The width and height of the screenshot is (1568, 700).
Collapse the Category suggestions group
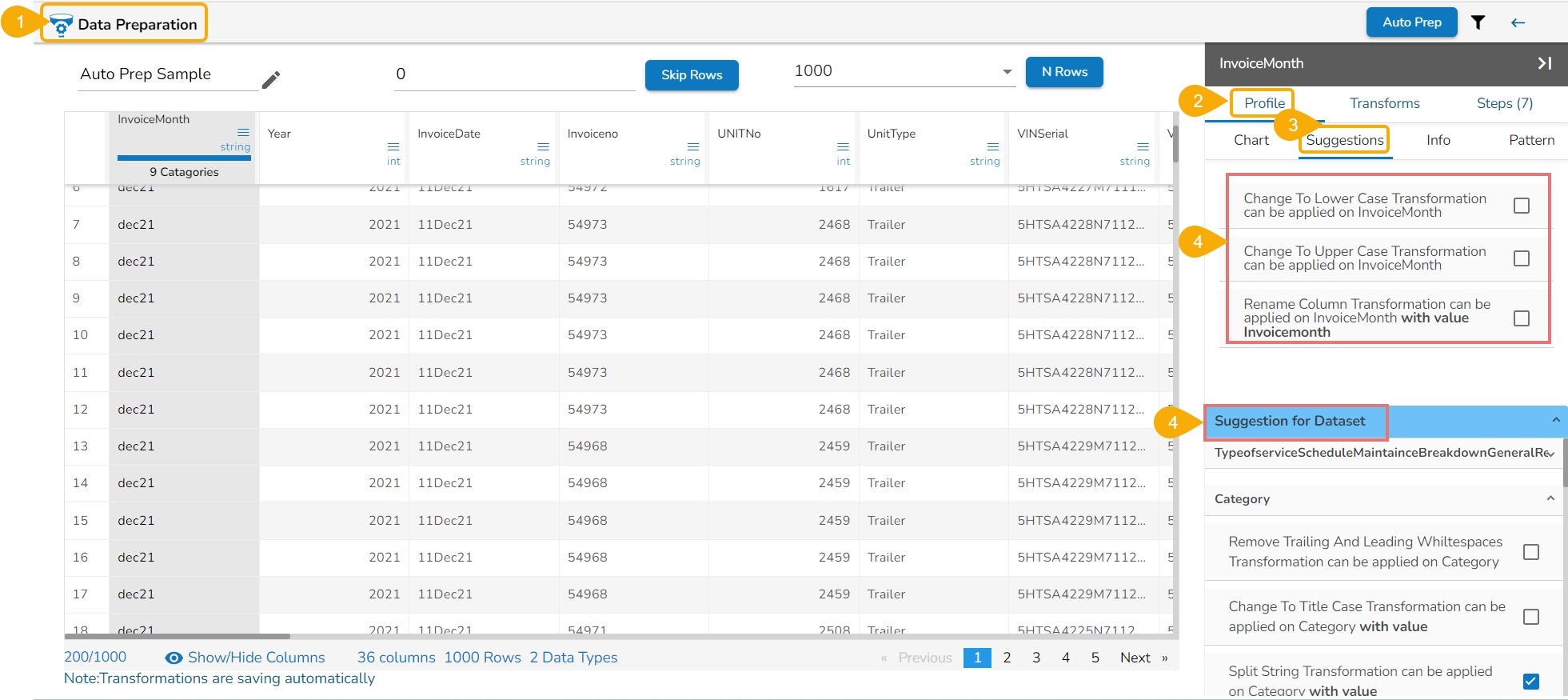click(x=1550, y=498)
